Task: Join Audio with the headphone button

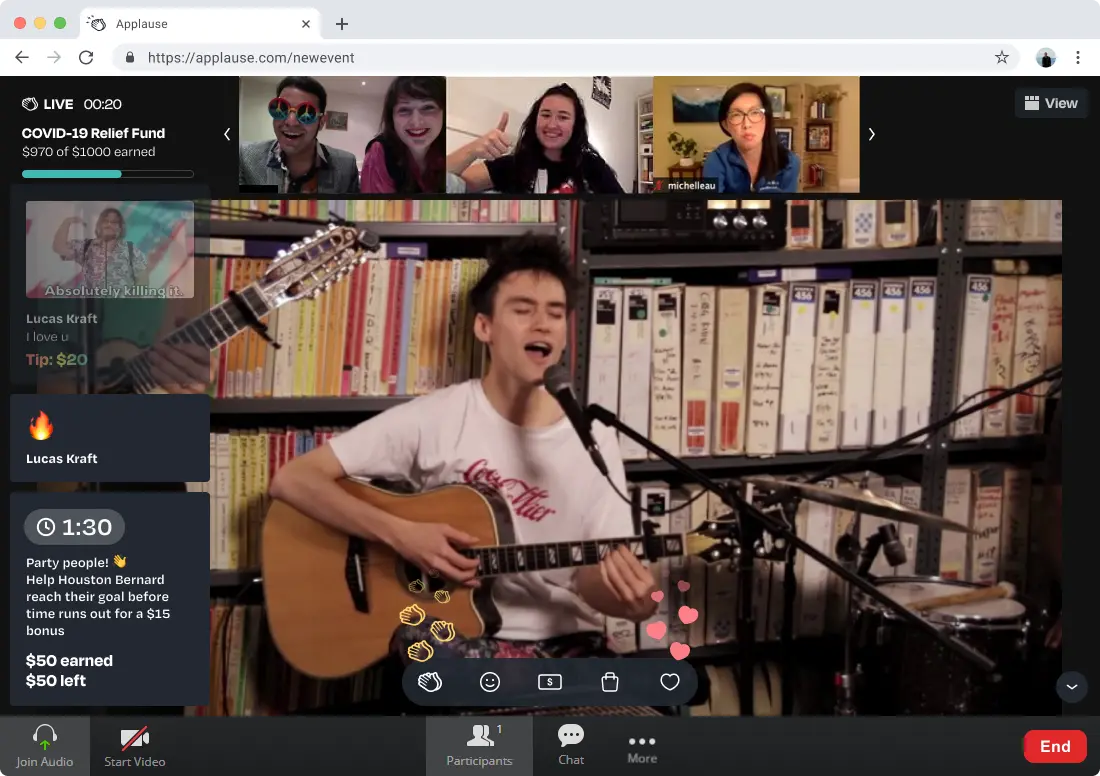Action: [x=45, y=745]
